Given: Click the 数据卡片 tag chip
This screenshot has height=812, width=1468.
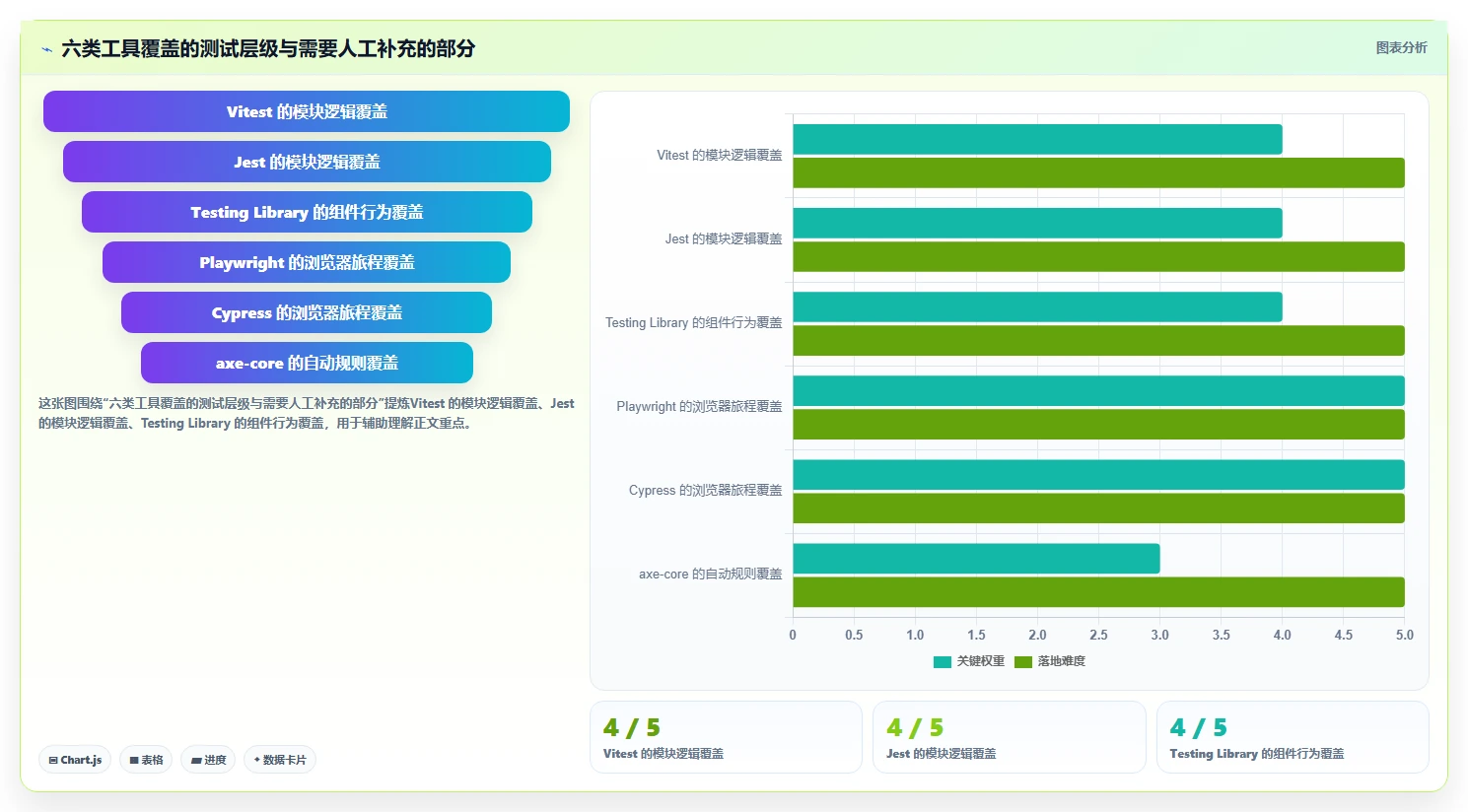Looking at the screenshot, I should [280, 760].
